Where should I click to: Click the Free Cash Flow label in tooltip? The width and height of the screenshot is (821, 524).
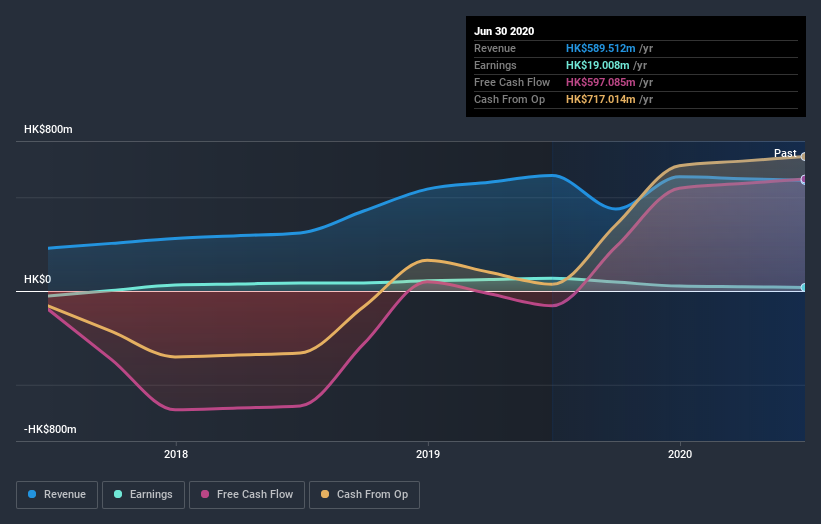click(512, 82)
